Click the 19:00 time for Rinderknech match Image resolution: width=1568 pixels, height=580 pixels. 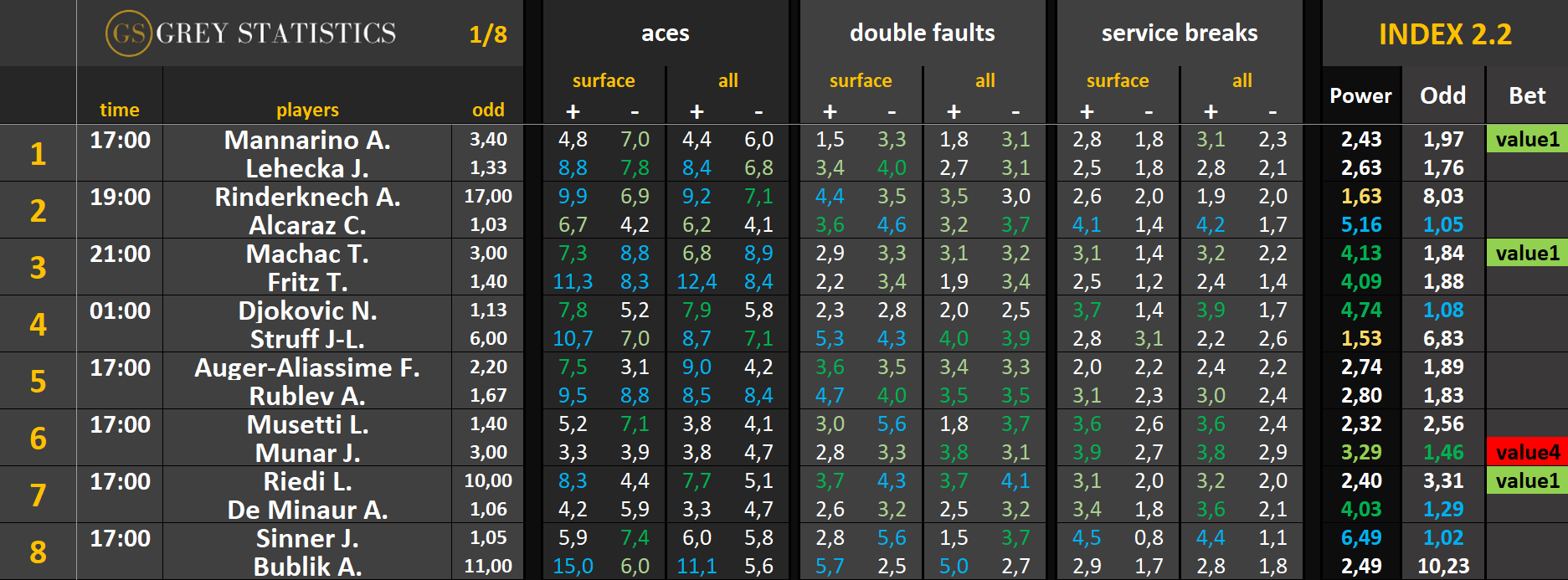tap(120, 197)
